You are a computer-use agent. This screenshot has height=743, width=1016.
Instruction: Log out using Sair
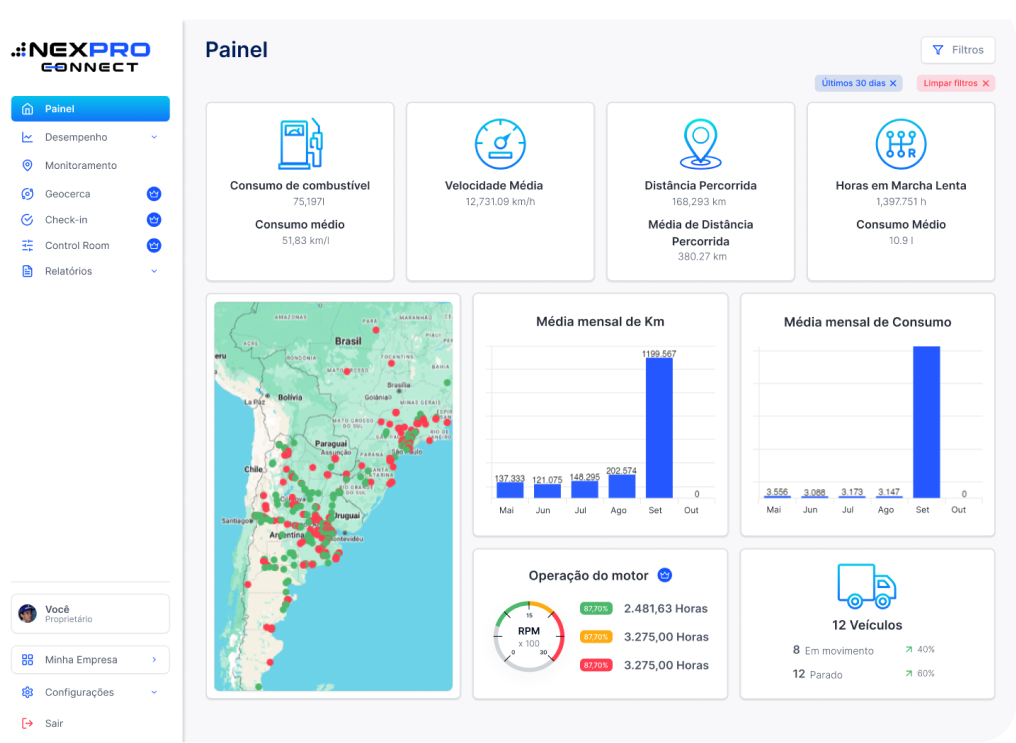pyautogui.click(x=54, y=723)
